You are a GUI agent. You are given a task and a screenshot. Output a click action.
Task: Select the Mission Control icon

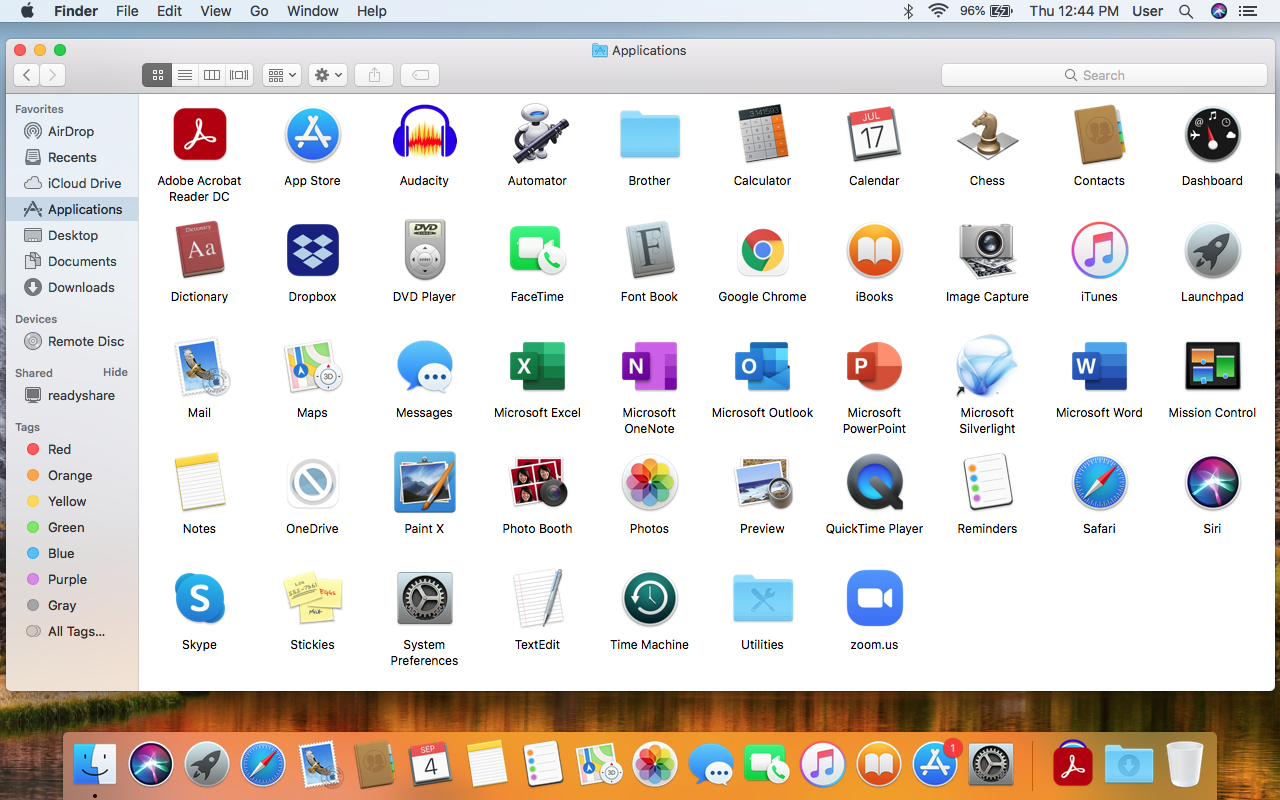1212,366
